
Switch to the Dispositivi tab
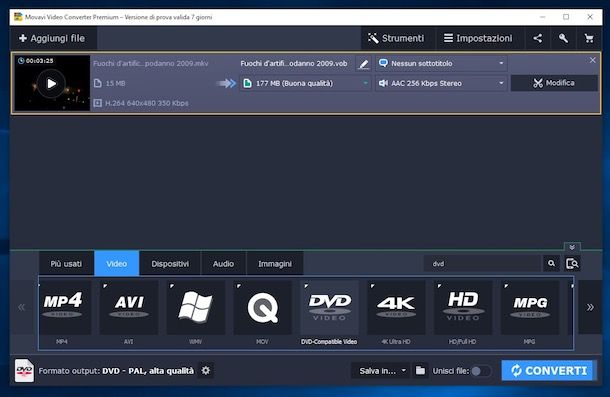[x=170, y=264]
